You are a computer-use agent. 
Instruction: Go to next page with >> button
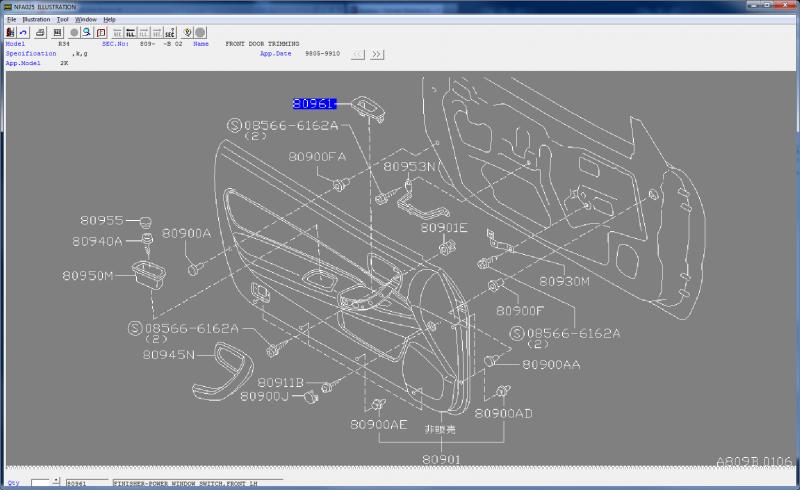point(377,54)
